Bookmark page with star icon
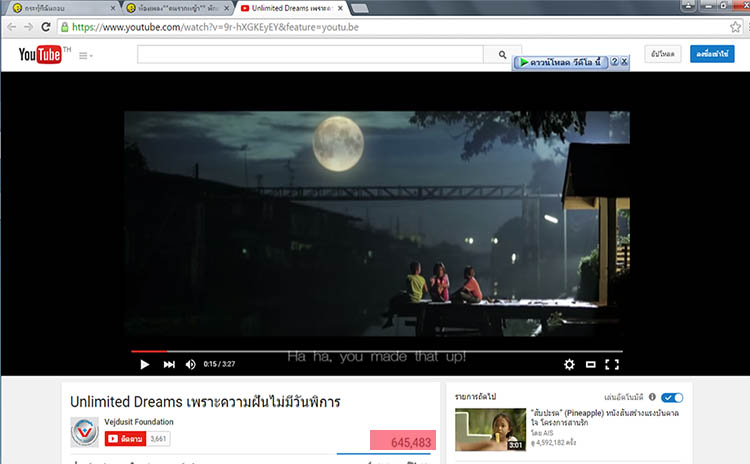The width and height of the screenshot is (750, 464). [735, 27]
